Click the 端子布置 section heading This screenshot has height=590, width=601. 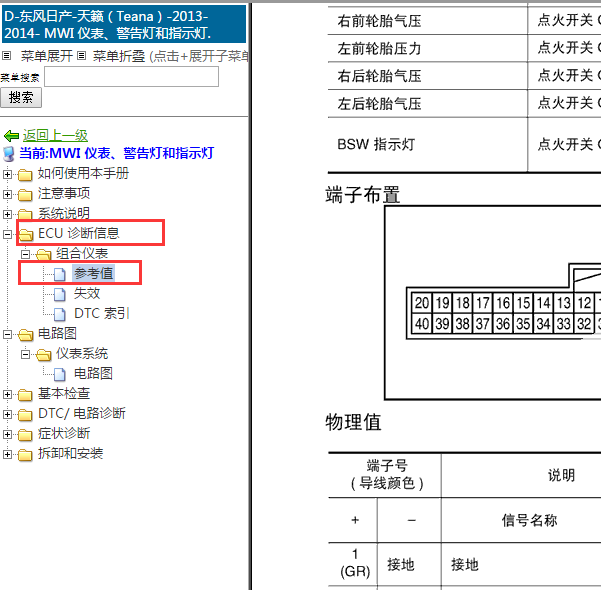click(363, 194)
